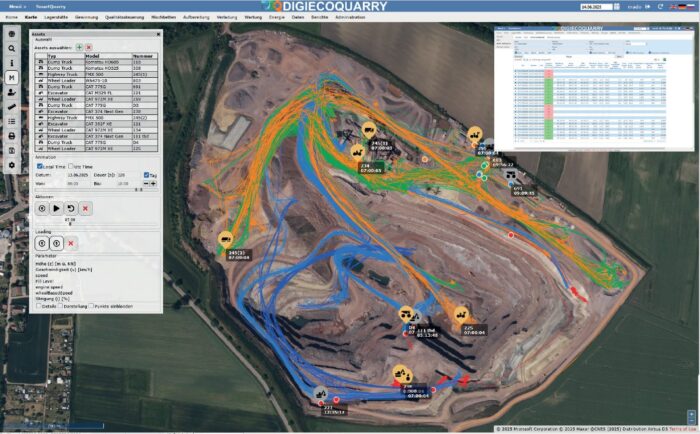700x434 pixels.
Task: Check the Details checkbox
Action: point(39,306)
